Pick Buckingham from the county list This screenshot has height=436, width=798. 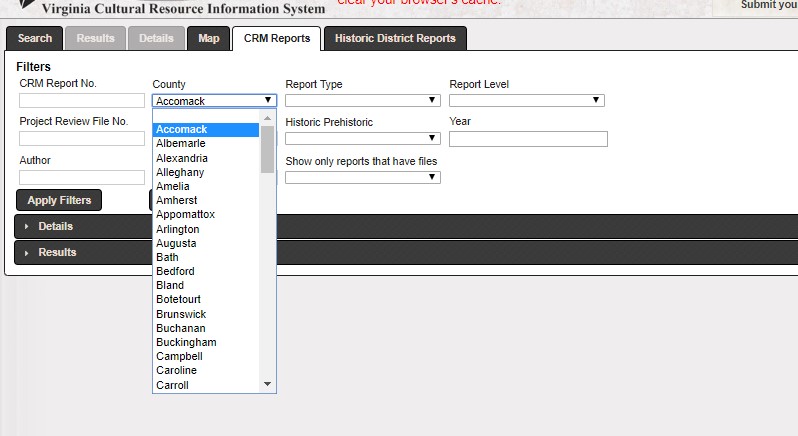(206, 342)
